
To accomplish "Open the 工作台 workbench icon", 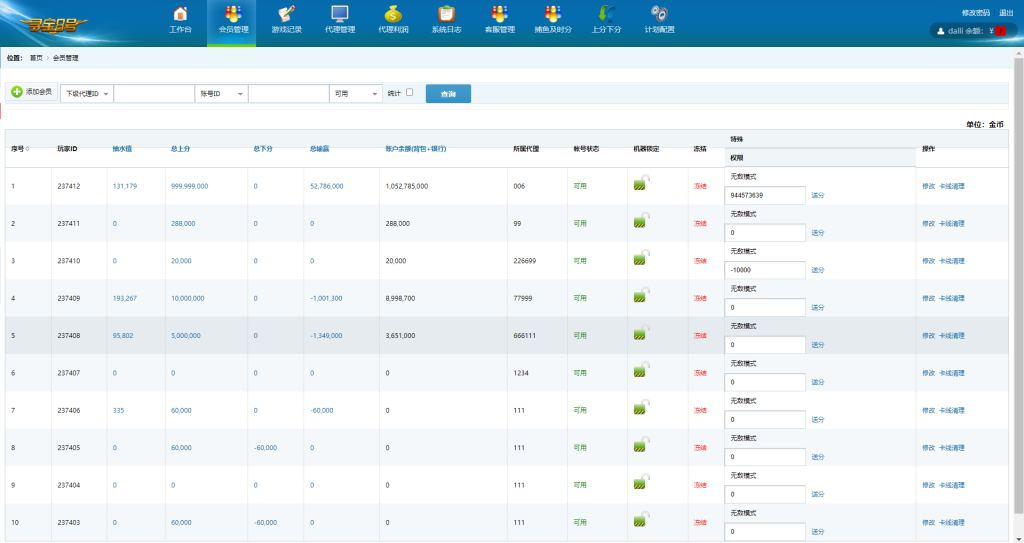I will tap(180, 14).
